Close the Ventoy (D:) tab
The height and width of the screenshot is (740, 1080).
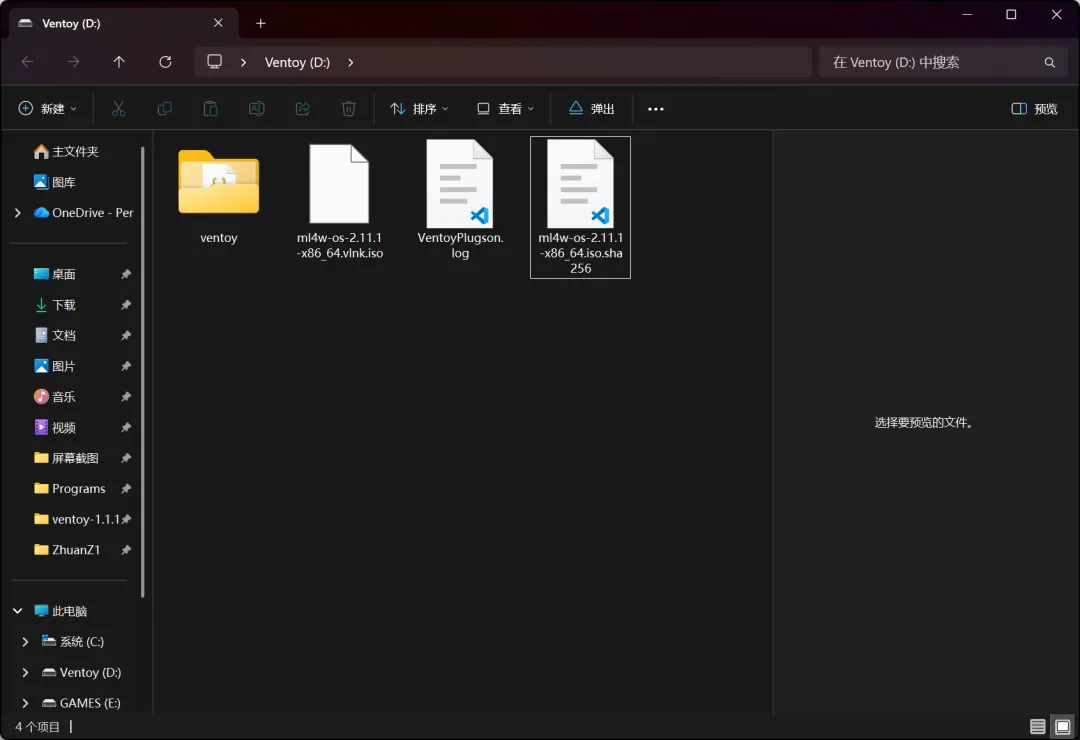tap(218, 23)
